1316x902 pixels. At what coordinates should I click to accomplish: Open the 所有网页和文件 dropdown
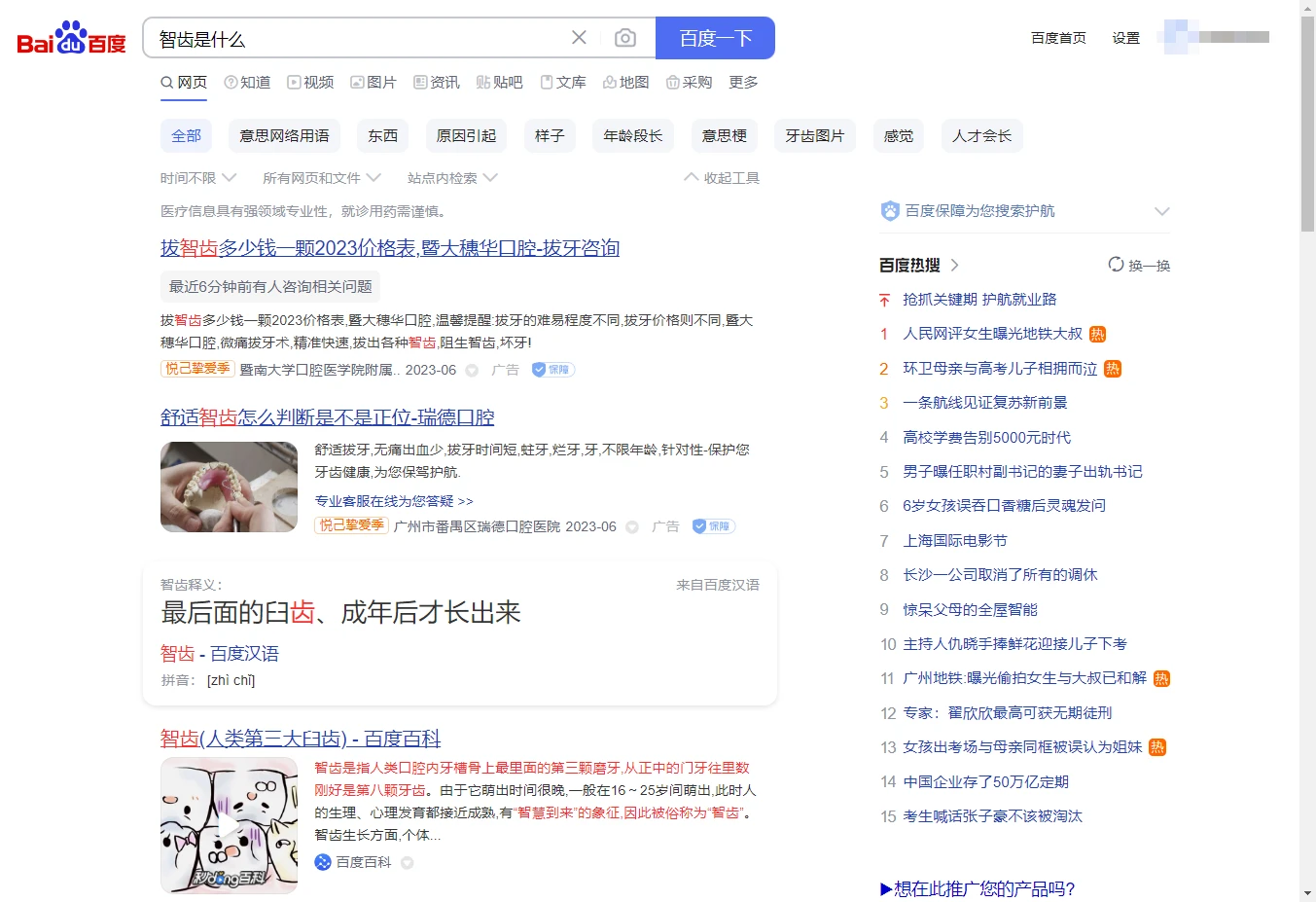click(322, 178)
